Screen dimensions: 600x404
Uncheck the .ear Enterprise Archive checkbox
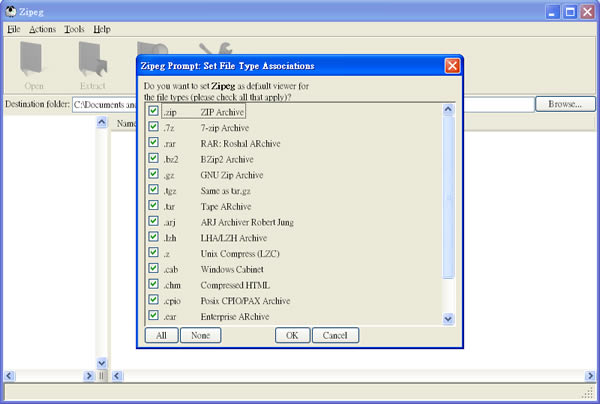(153, 316)
